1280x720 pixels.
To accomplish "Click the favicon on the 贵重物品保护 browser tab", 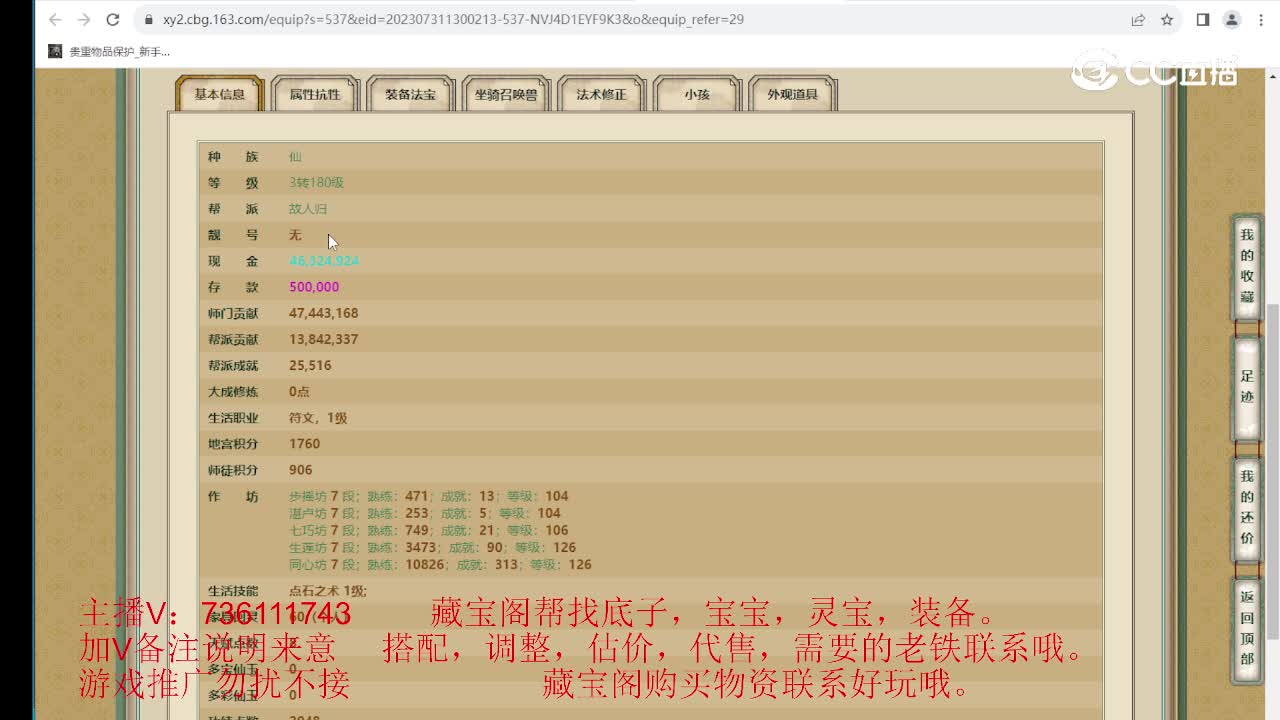I will tap(54, 50).
